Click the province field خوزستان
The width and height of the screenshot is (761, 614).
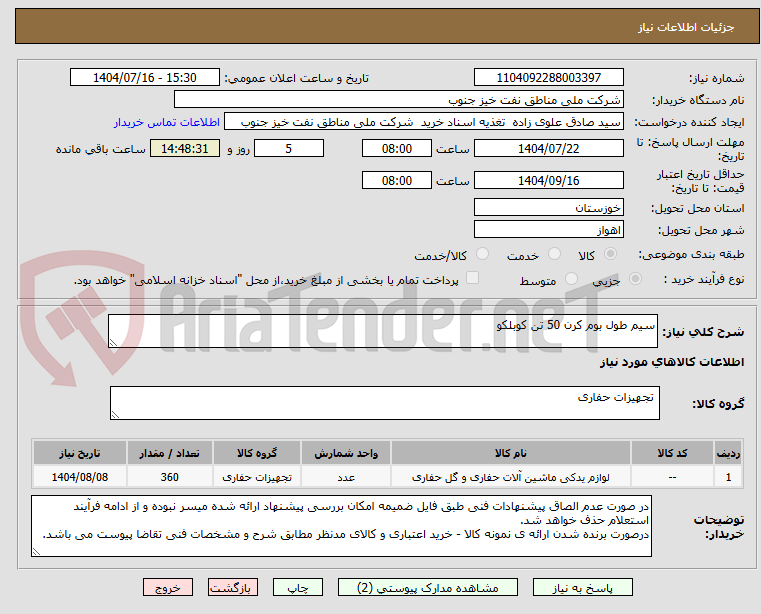pos(548,207)
